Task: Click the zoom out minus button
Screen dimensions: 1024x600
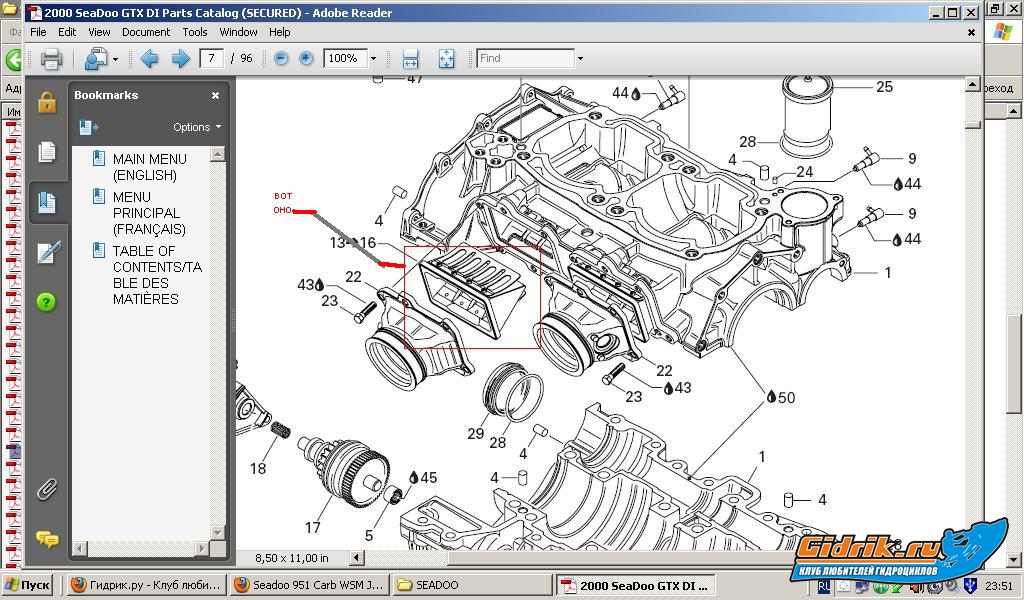Action: tap(281, 59)
